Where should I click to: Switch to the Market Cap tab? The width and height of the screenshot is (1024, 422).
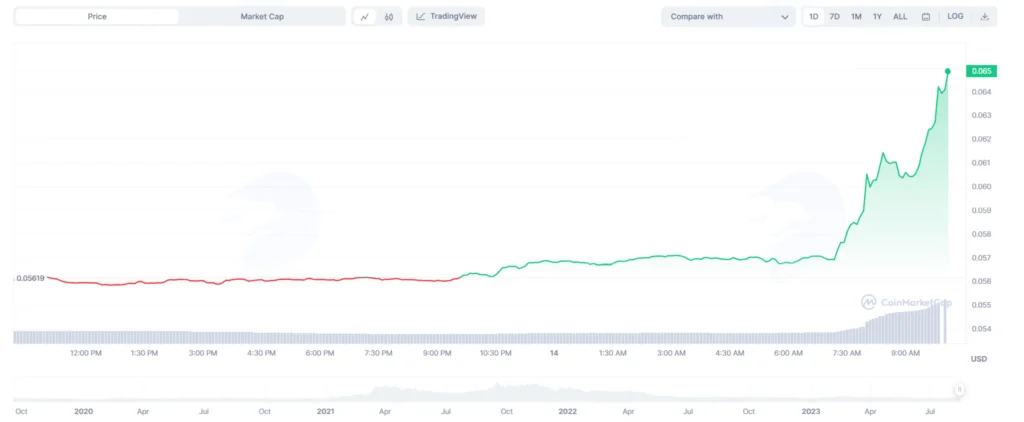click(262, 17)
